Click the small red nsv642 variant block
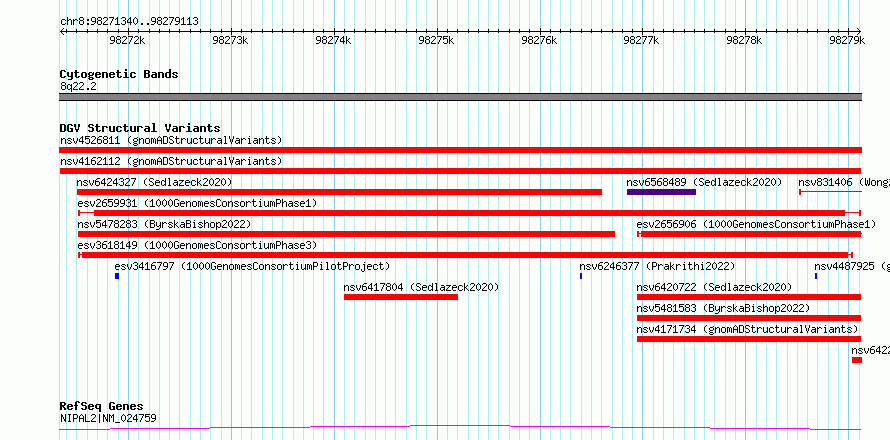 (x=857, y=360)
